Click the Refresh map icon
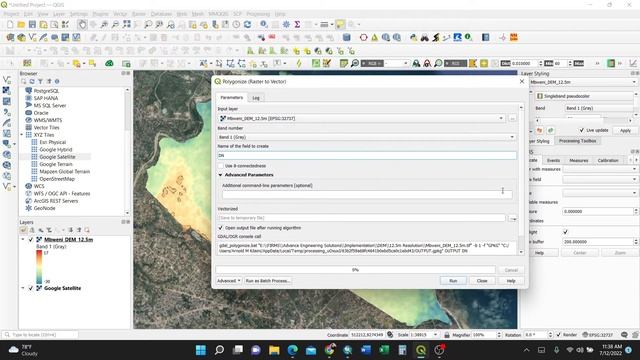640x360 pixels. [247, 24]
